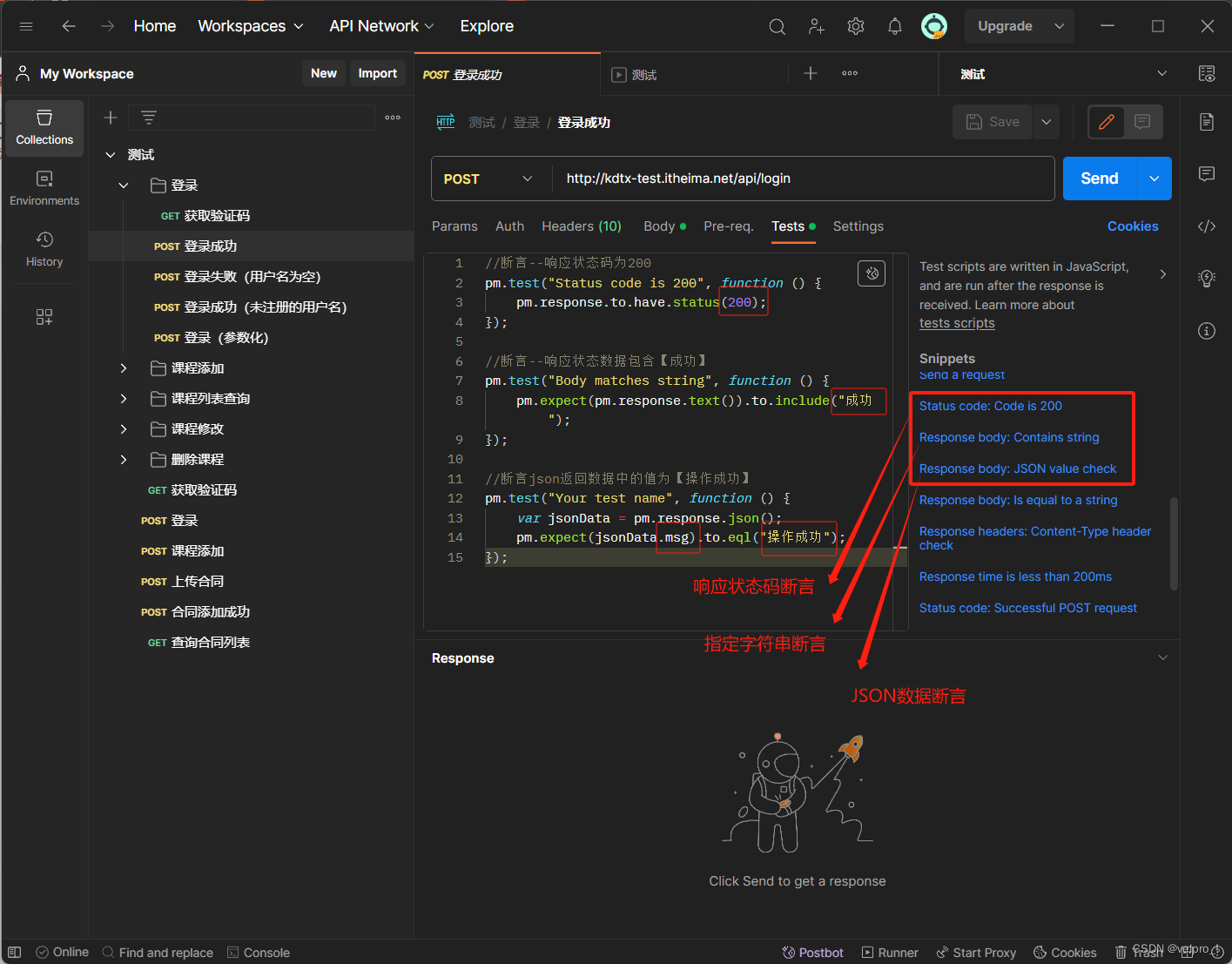
Task: Click the comment mode icon beside pencil
Action: (1142, 122)
